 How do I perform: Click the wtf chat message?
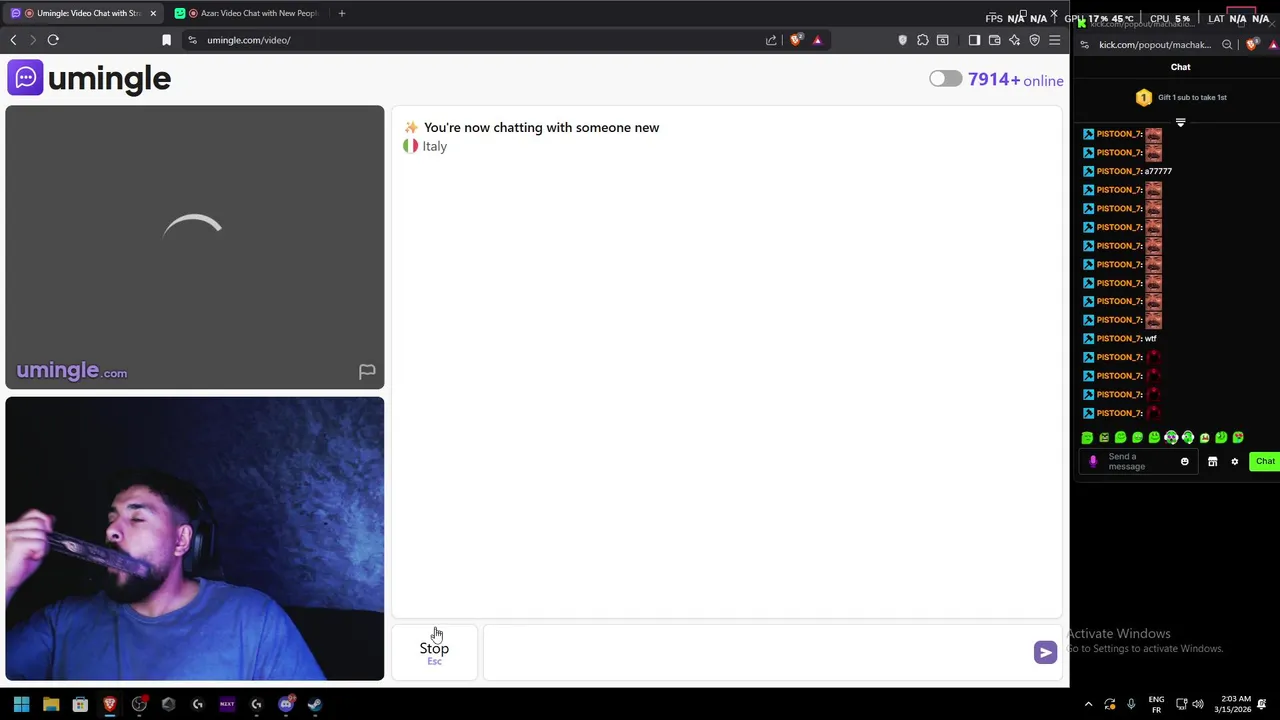(x=1151, y=338)
